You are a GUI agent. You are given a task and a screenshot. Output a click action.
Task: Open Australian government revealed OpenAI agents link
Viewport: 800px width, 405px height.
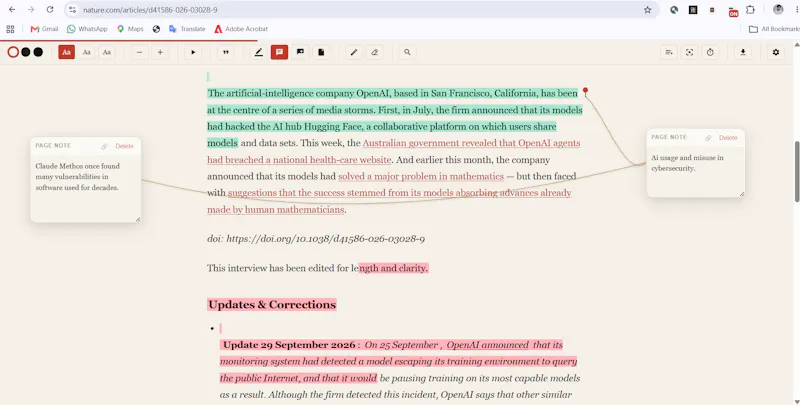(393, 151)
